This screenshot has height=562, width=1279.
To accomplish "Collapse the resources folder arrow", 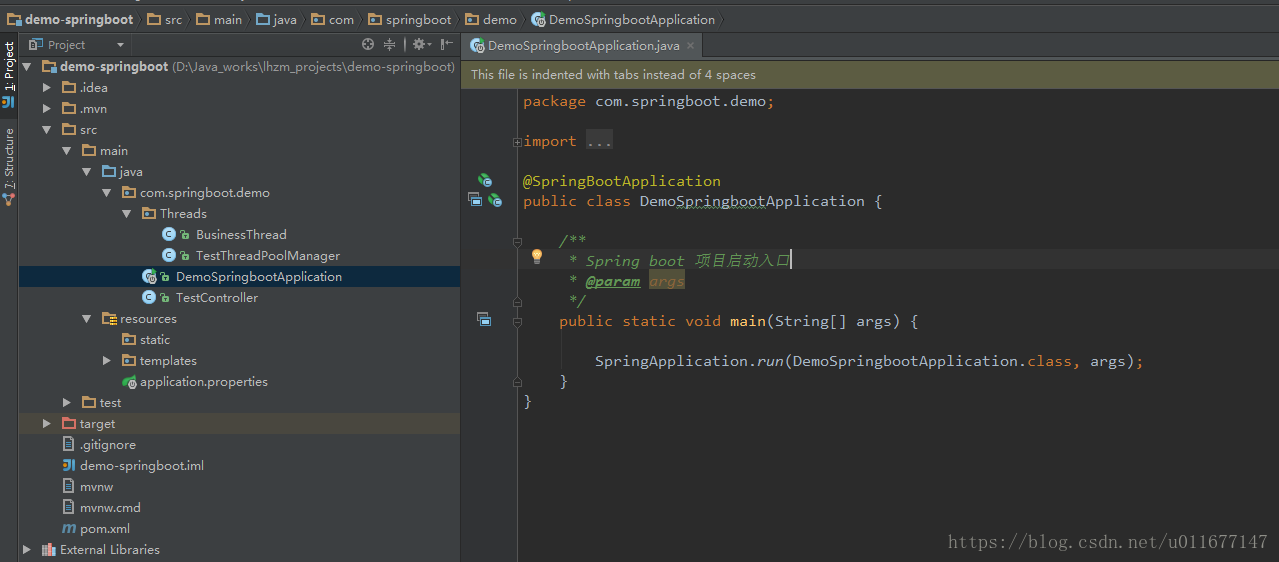I will point(87,319).
